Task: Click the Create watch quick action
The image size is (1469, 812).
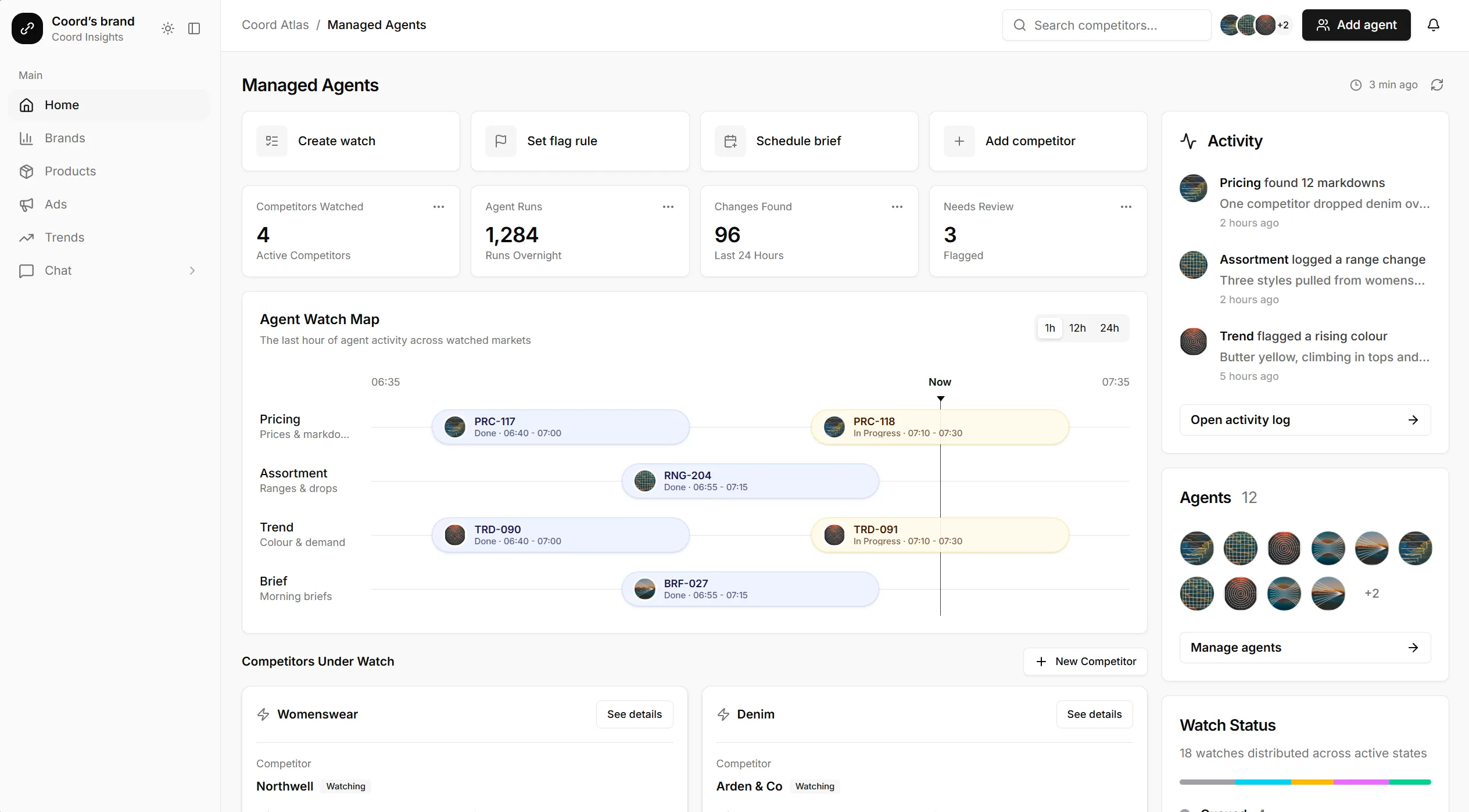Action: coord(351,141)
